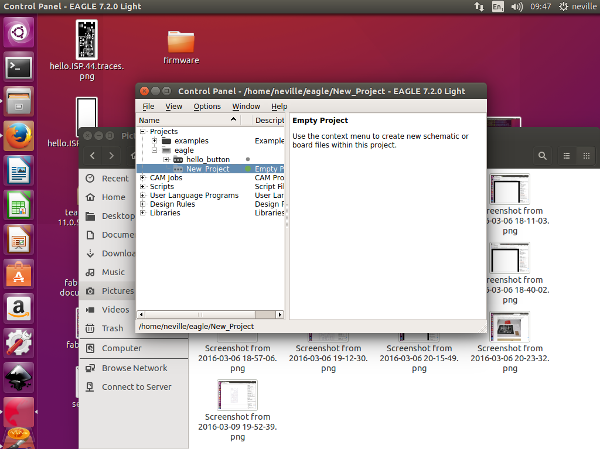Switch Files window to list view
Viewport: 600px width, 449px height.
point(567,156)
